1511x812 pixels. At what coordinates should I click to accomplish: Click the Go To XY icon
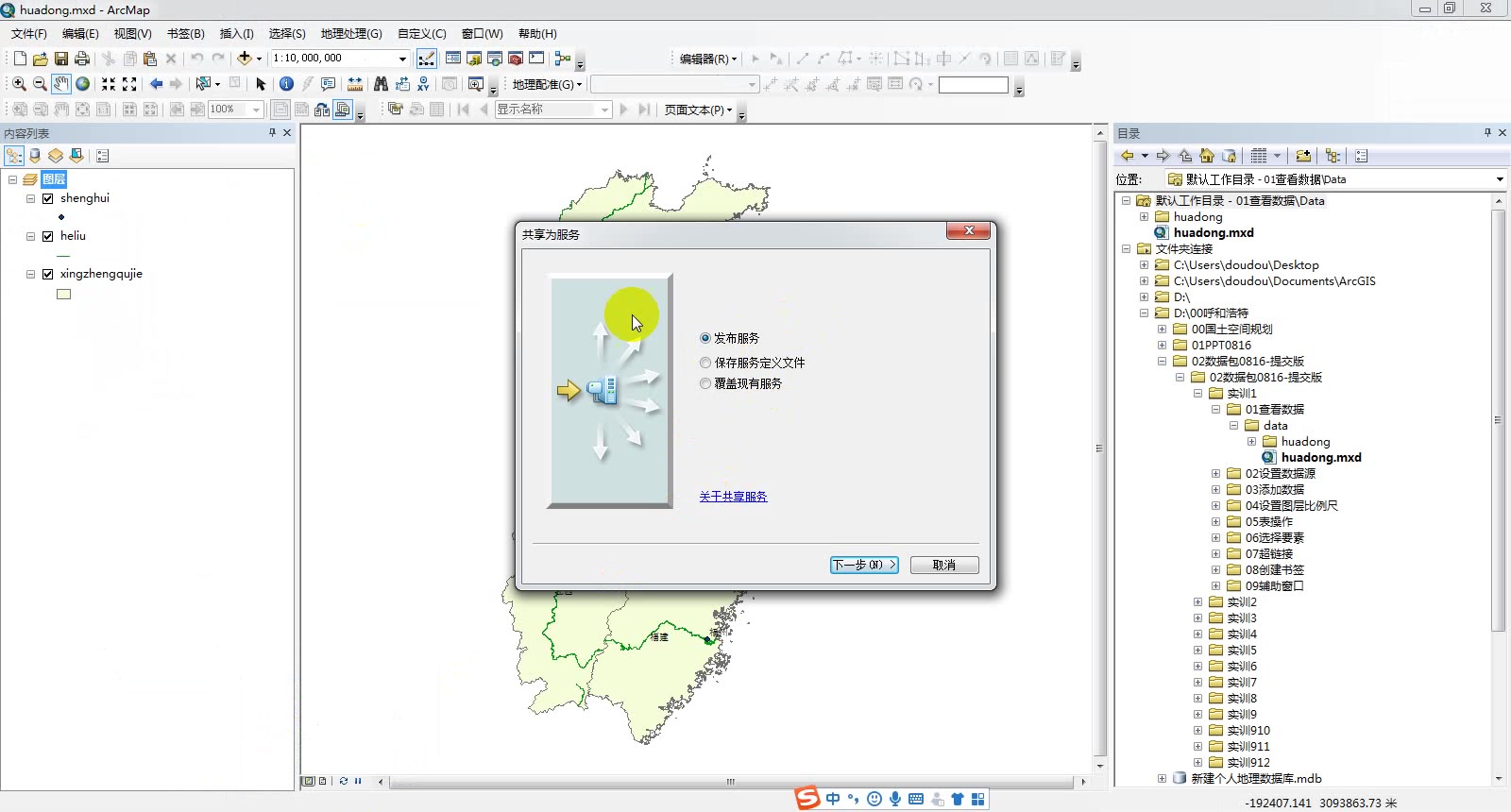(423, 84)
